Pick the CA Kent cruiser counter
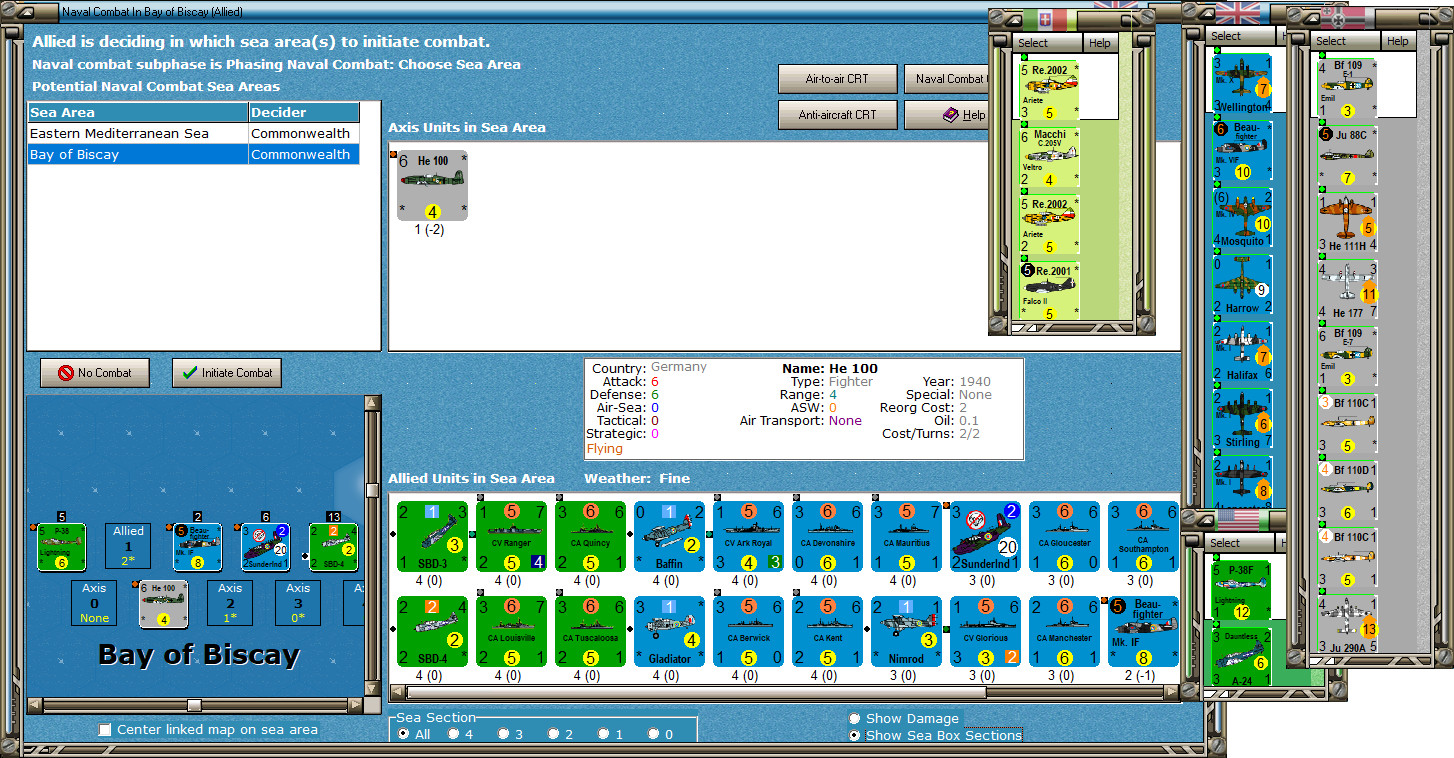The image size is (1454, 758). pos(827,631)
